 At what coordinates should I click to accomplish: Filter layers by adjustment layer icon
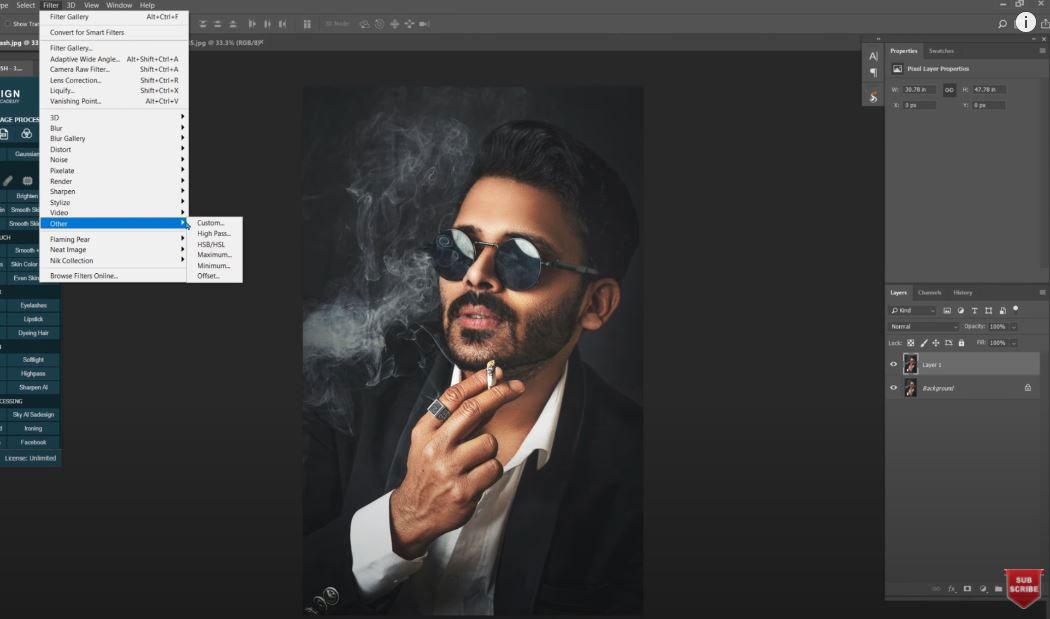coord(961,311)
